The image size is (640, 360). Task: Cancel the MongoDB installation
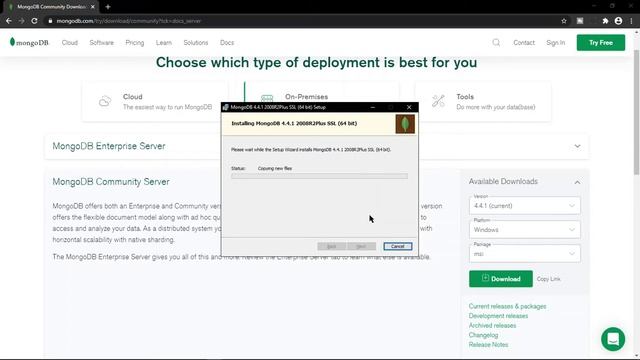[398, 246]
